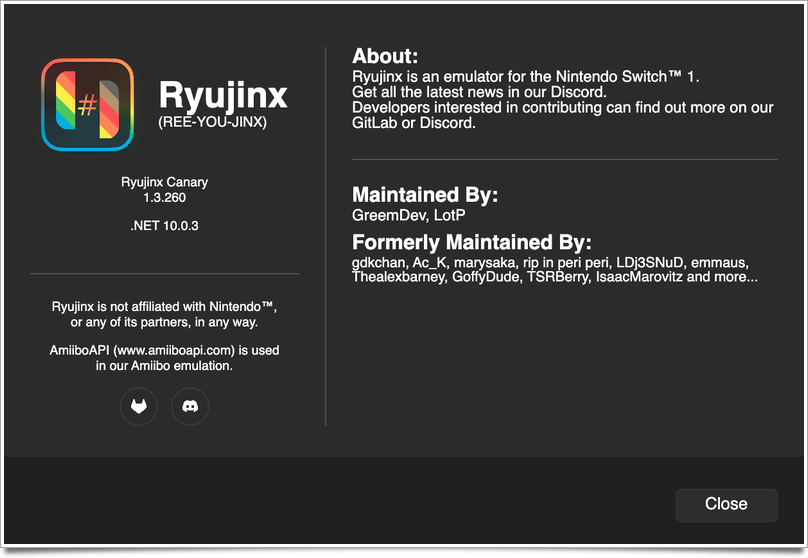Select the (REE-YOU-JINX) pronunciation text
The image size is (808, 558).
click(212, 123)
